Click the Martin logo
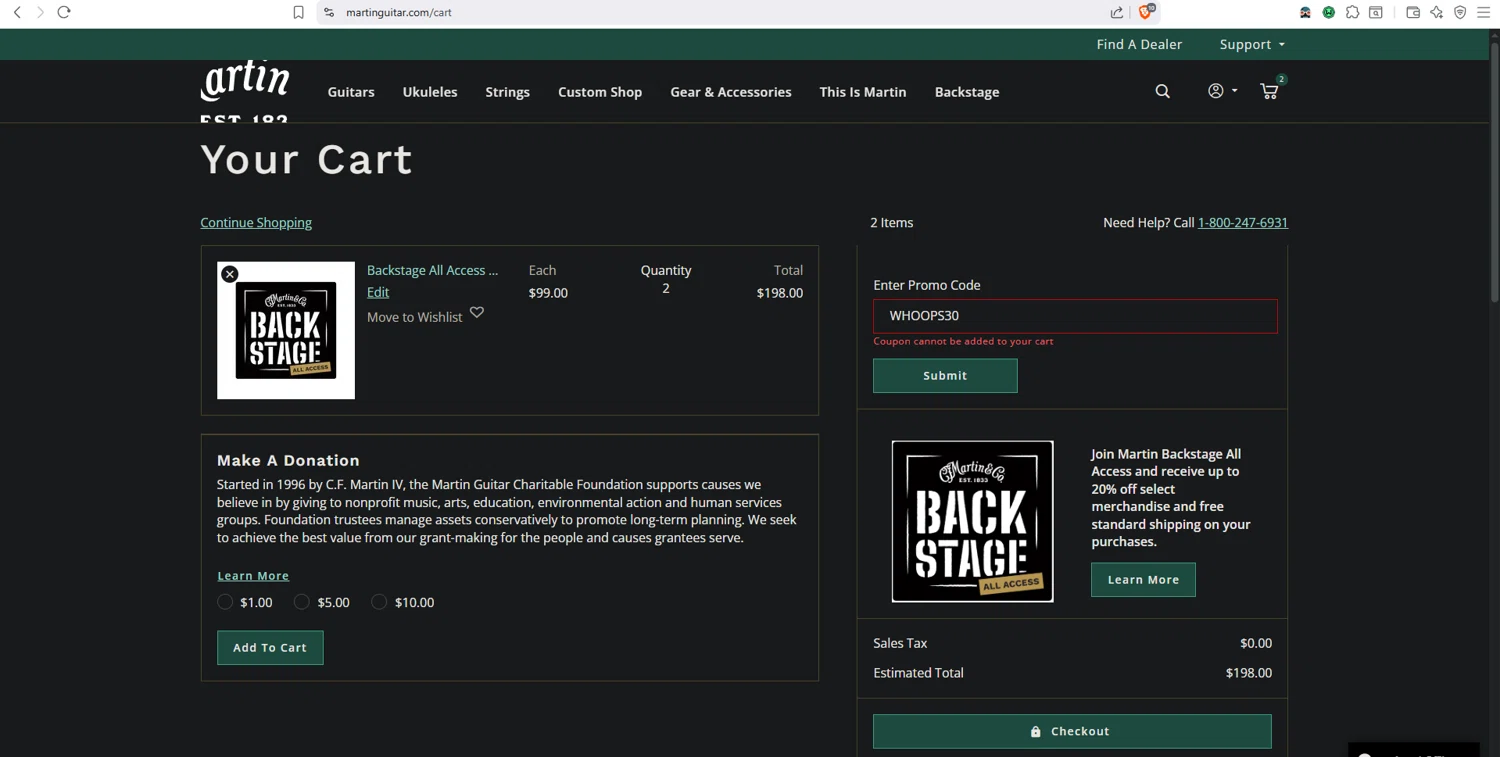Image resolution: width=1500 pixels, height=757 pixels. [x=245, y=91]
